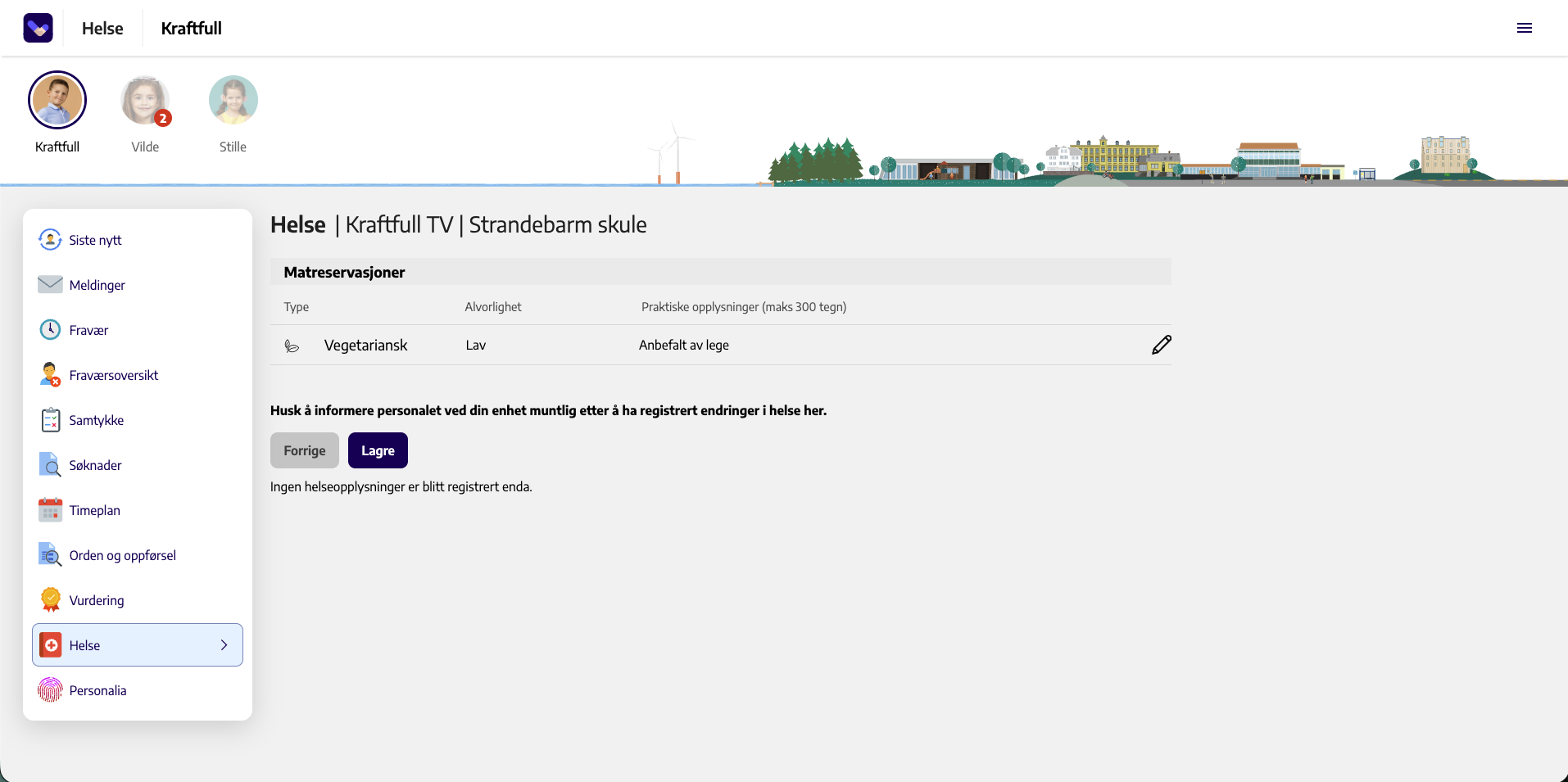1568x782 pixels.
Task: Open Personalia page
Action: click(138, 690)
